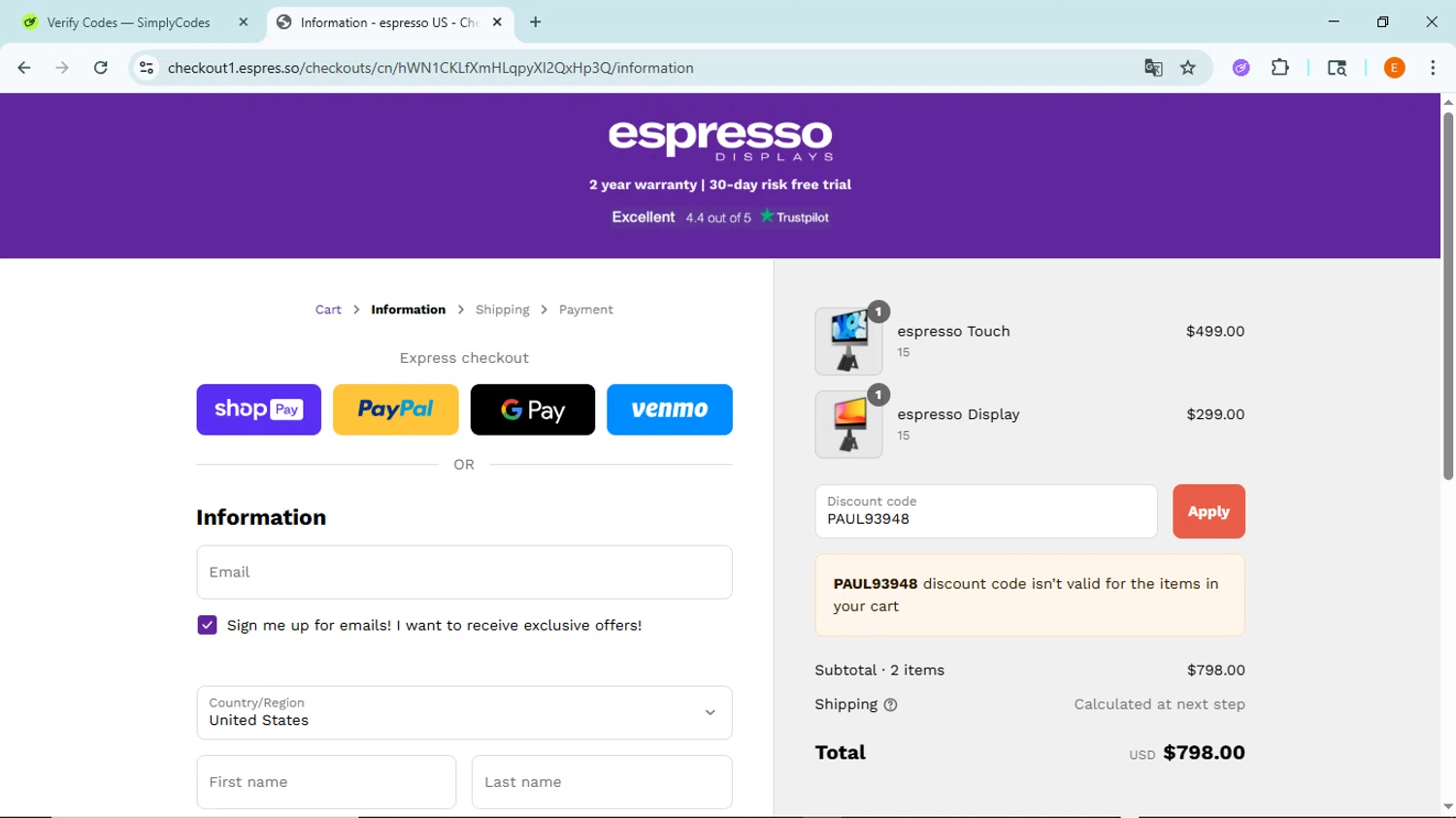Close the Information espresso US tab
Viewport: 1456px width, 818px height.
[x=497, y=22]
